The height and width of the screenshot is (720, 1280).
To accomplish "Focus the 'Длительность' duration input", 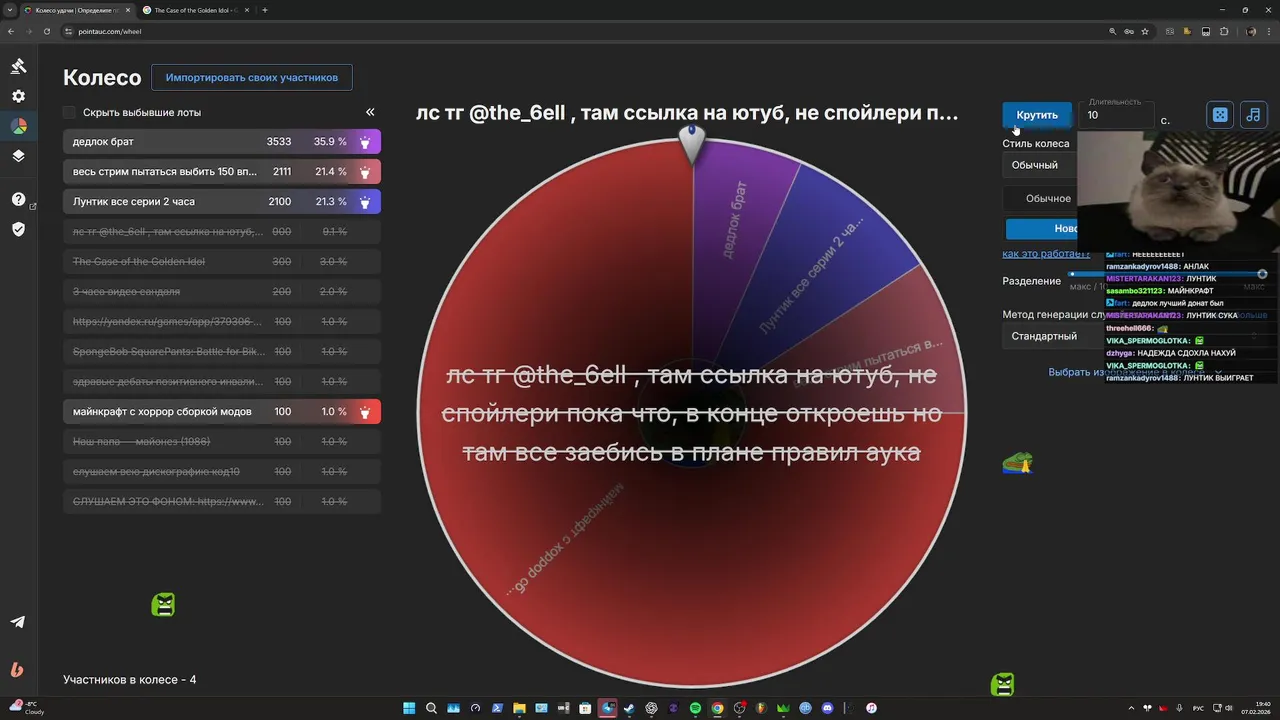I will pyautogui.click(x=1118, y=115).
